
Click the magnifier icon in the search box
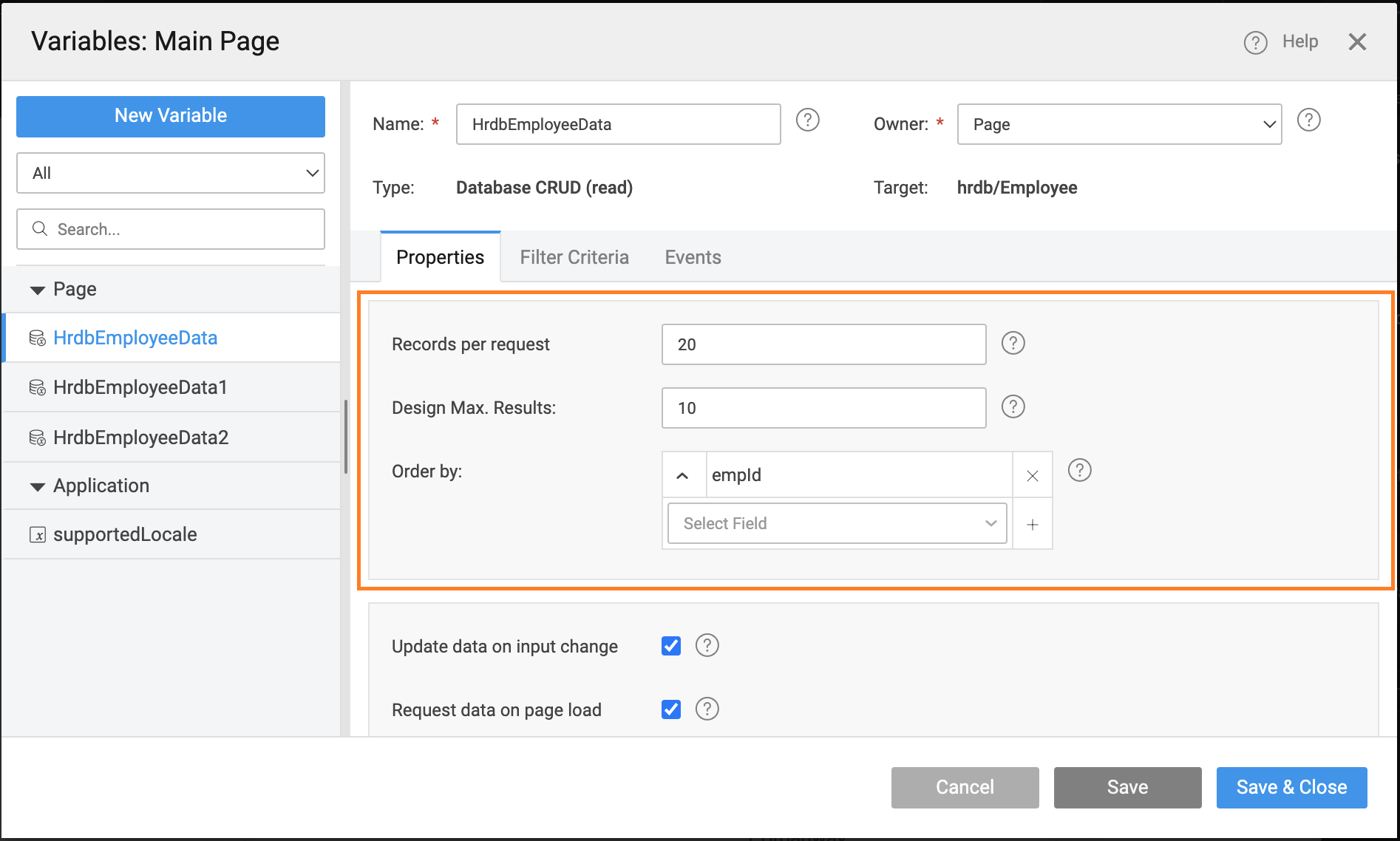40,229
